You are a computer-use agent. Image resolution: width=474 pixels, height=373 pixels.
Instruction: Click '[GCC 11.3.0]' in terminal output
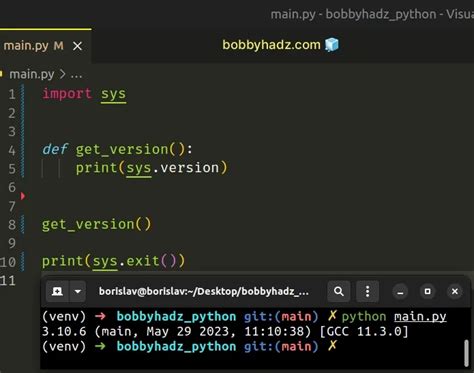[364, 331]
